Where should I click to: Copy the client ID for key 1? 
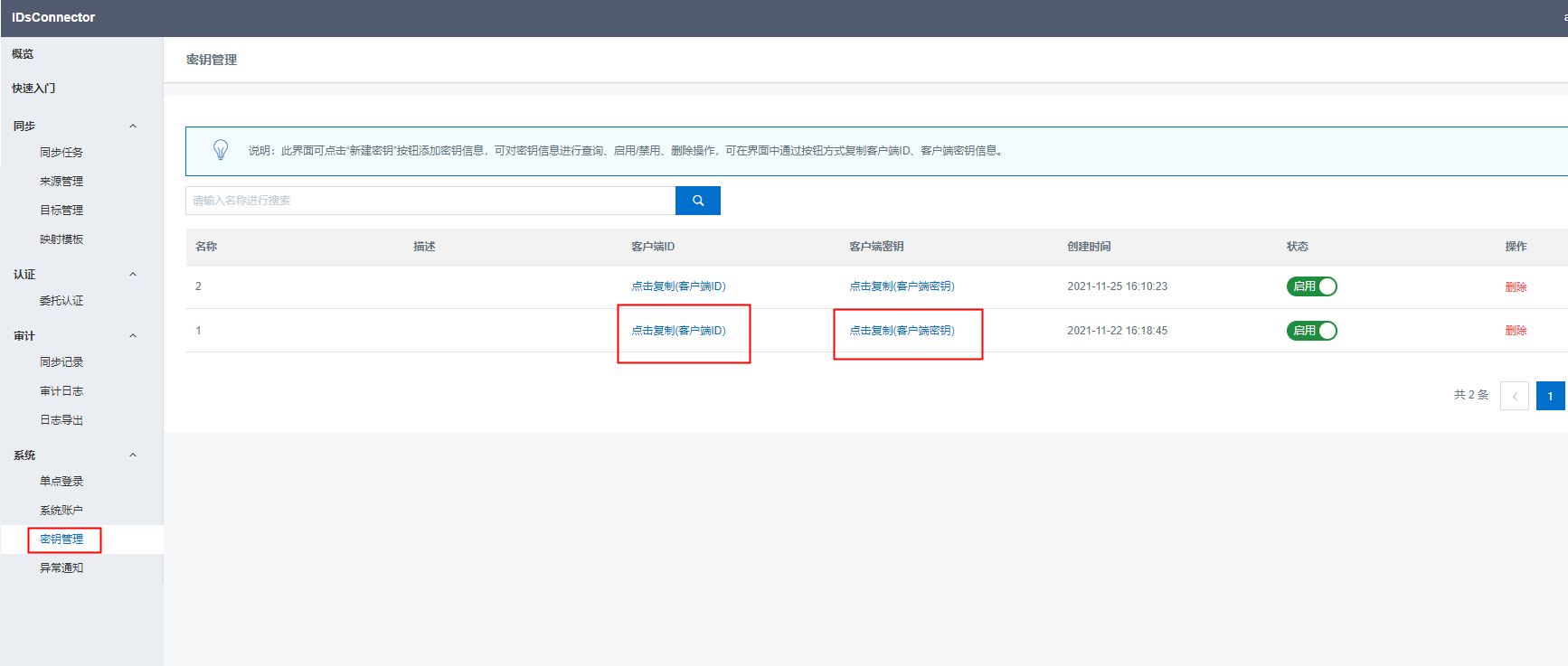pyautogui.click(x=678, y=331)
